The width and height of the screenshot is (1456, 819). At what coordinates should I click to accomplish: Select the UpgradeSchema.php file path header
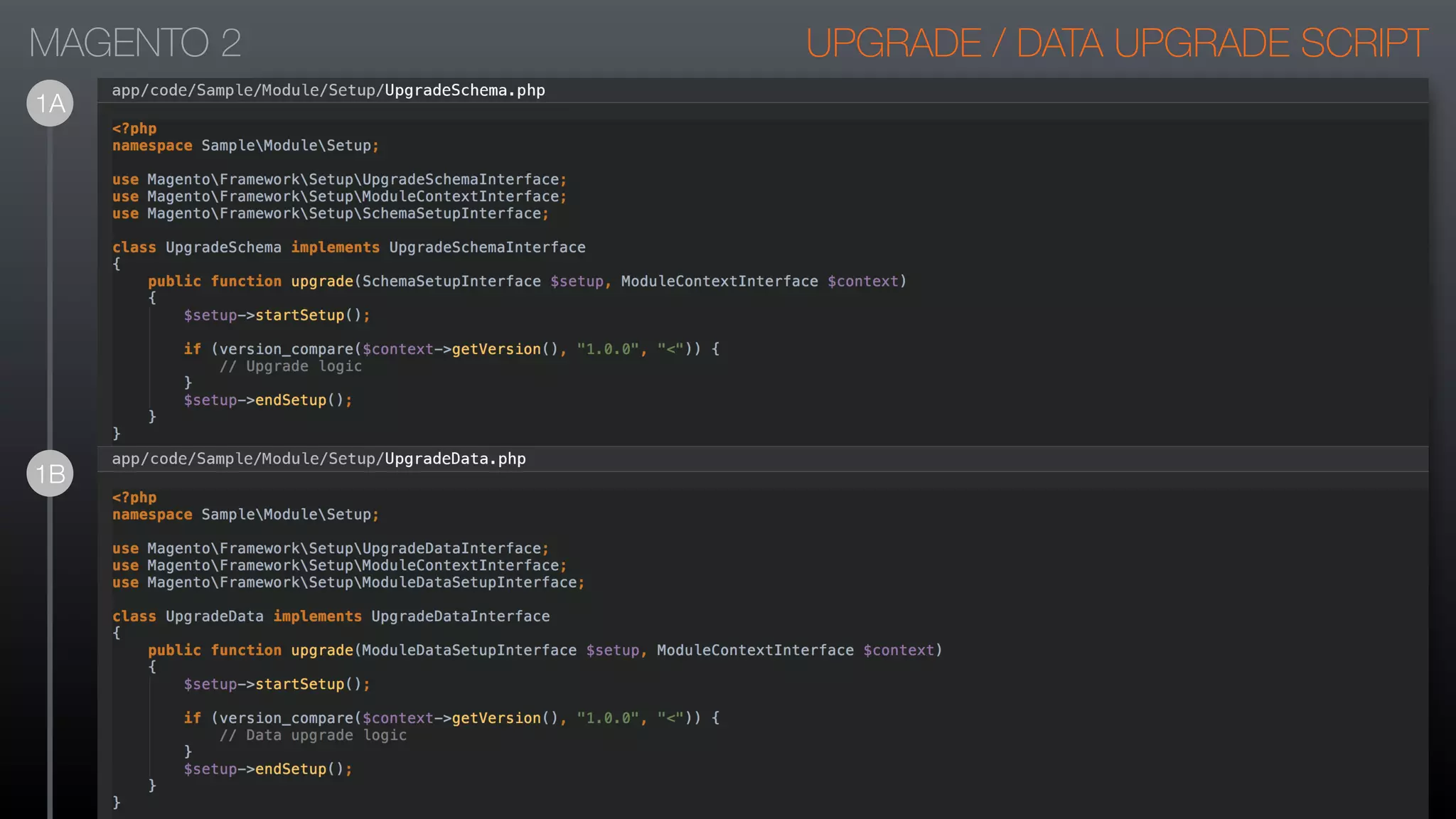tap(328, 90)
